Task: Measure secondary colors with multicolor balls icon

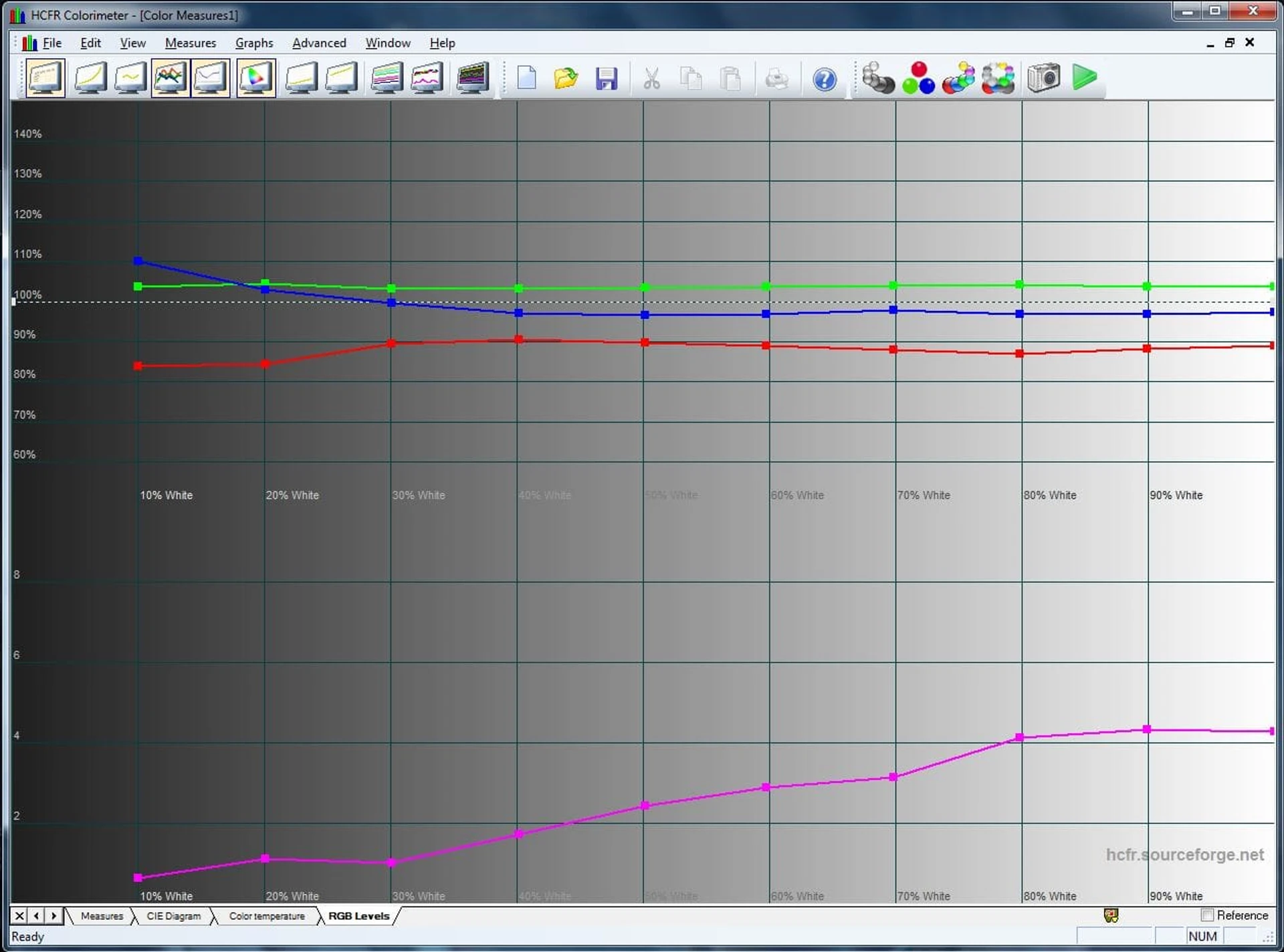Action: [x=958, y=78]
